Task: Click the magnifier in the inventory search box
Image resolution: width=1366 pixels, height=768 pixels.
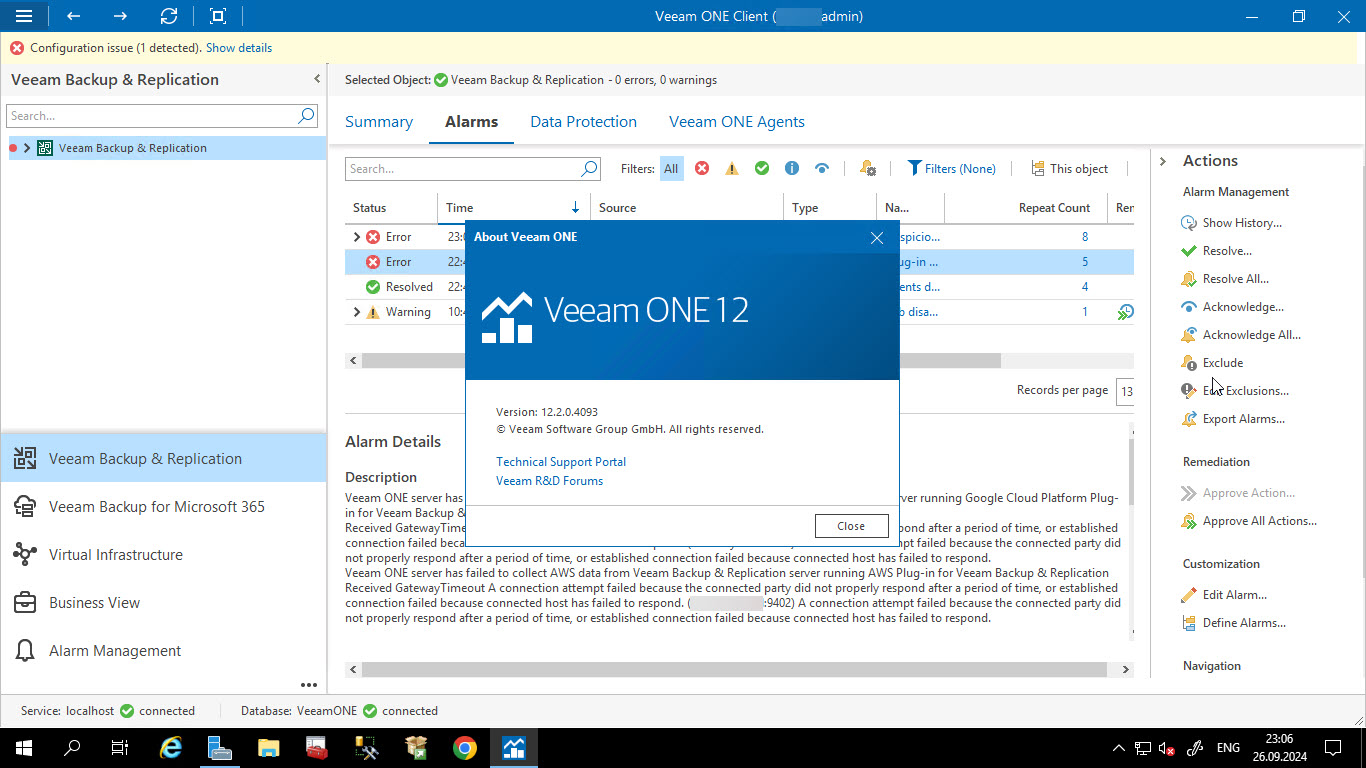Action: [x=306, y=116]
